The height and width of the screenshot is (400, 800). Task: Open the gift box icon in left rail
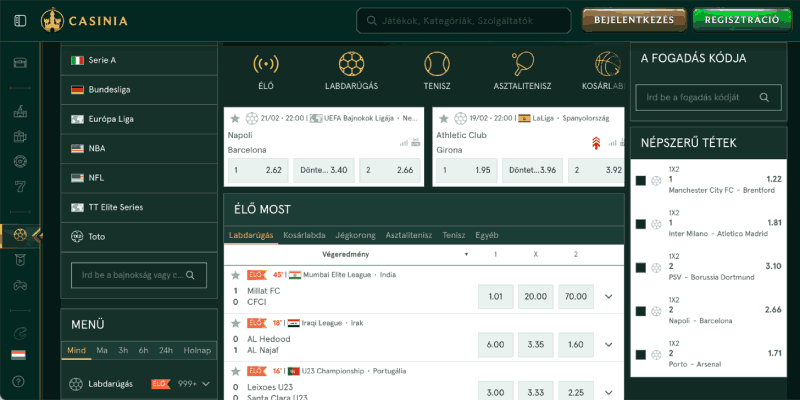point(20,137)
